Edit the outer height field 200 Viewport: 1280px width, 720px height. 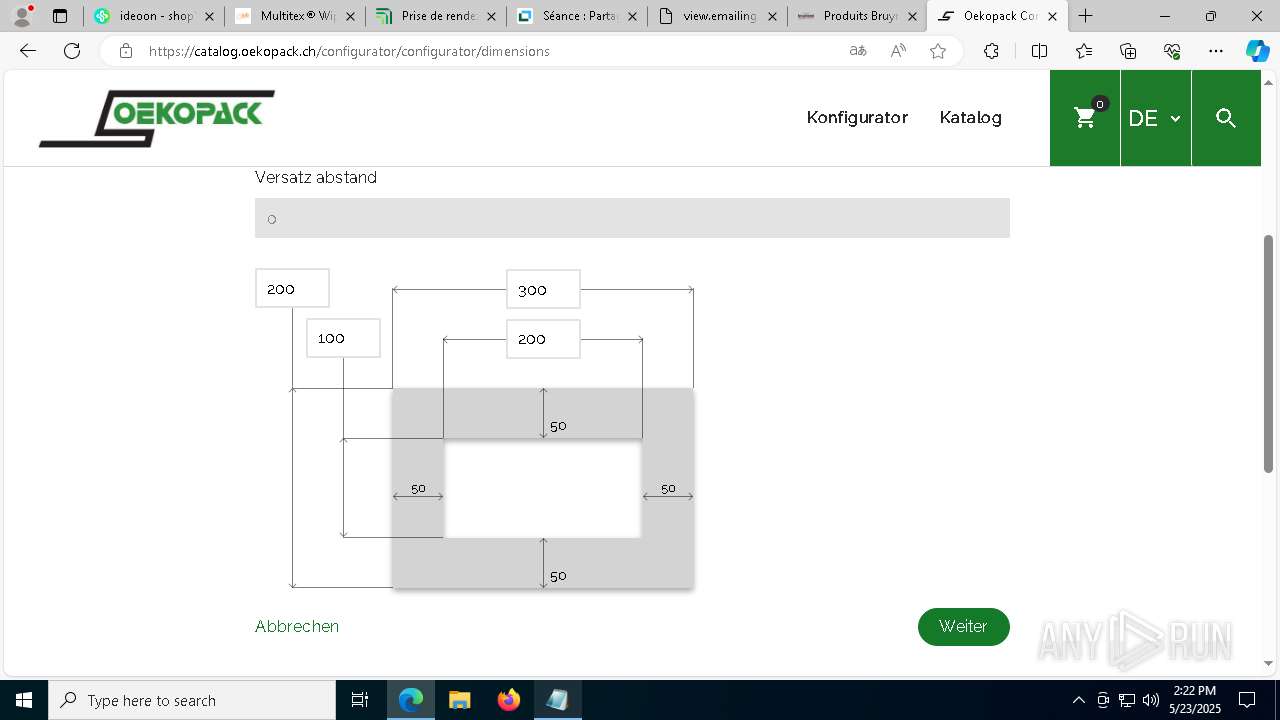coord(292,288)
